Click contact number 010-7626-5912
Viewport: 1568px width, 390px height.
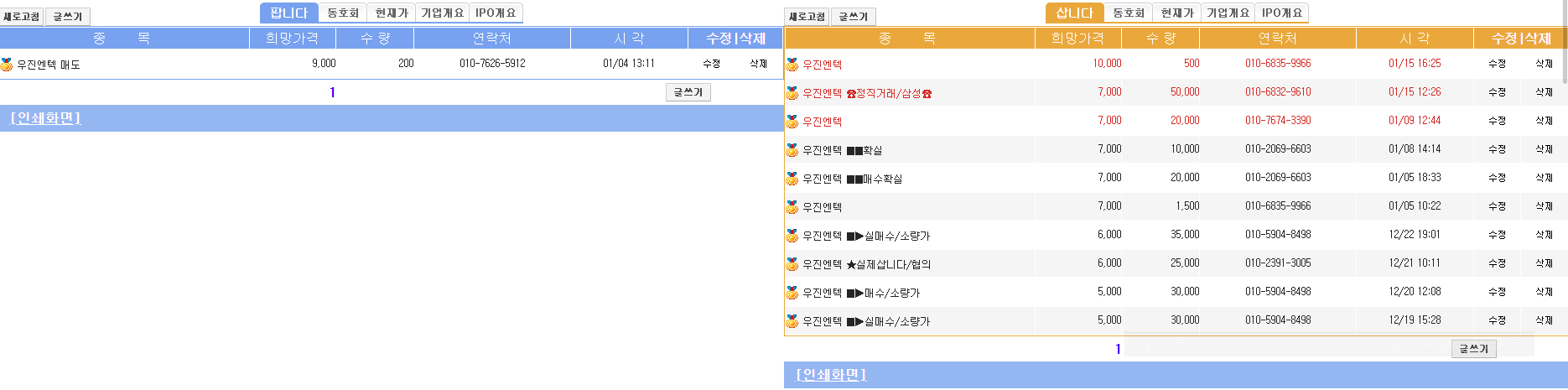click(492, 64)
